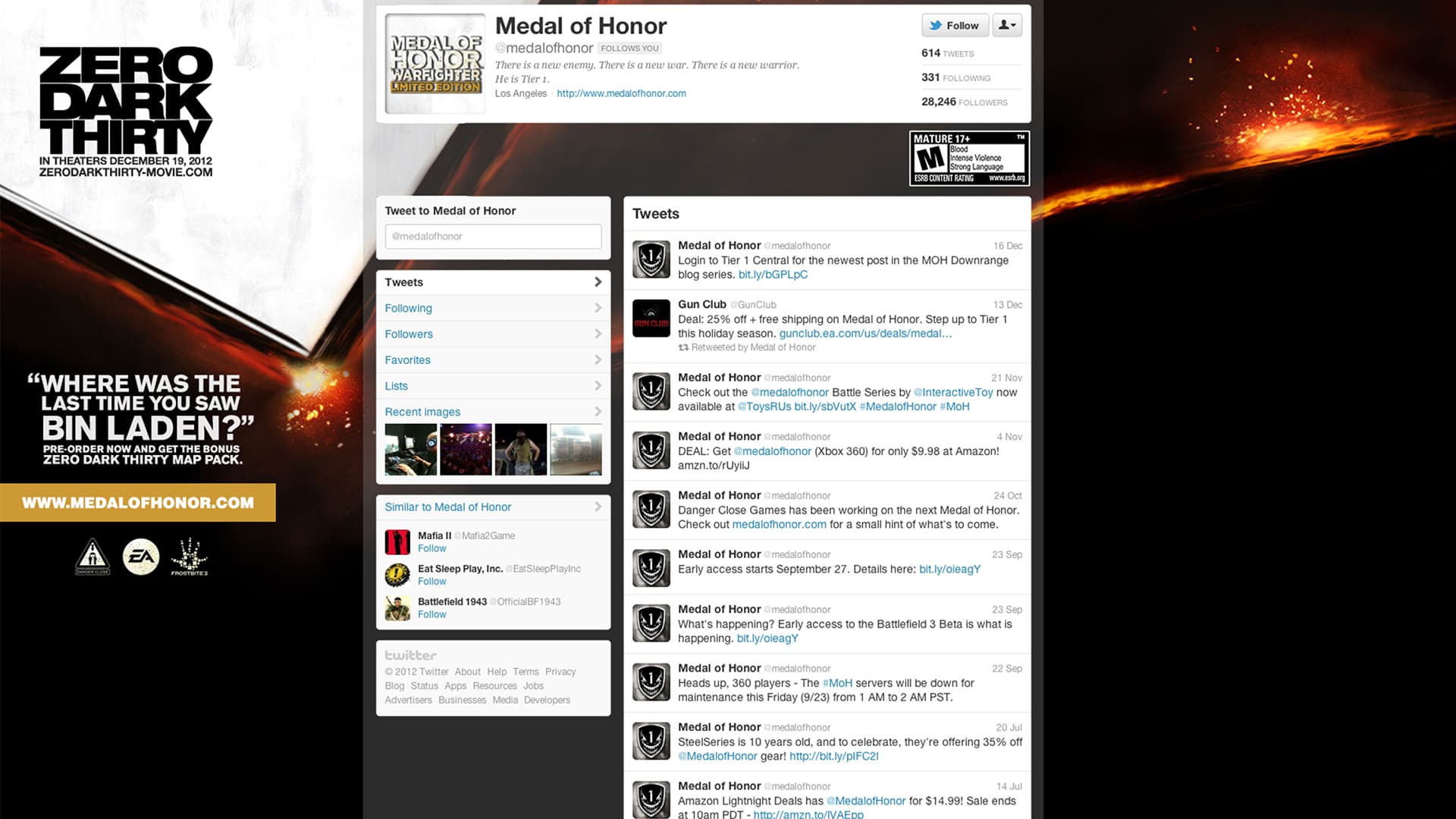Click the skull avatar on the 22 Sep tweet
Viewport: 1456px width, 819px height.
[x=651, y=682]
